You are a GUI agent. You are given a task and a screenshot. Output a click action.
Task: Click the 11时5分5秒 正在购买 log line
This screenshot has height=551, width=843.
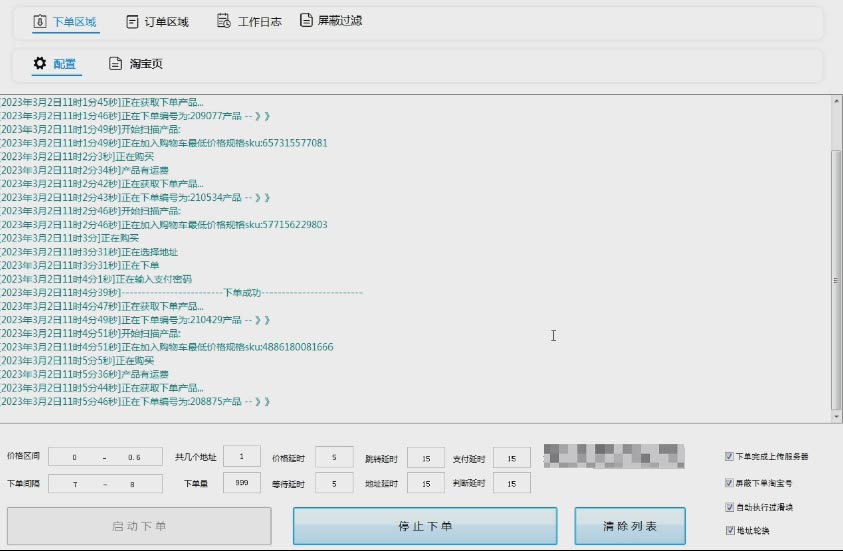point(77,361)
